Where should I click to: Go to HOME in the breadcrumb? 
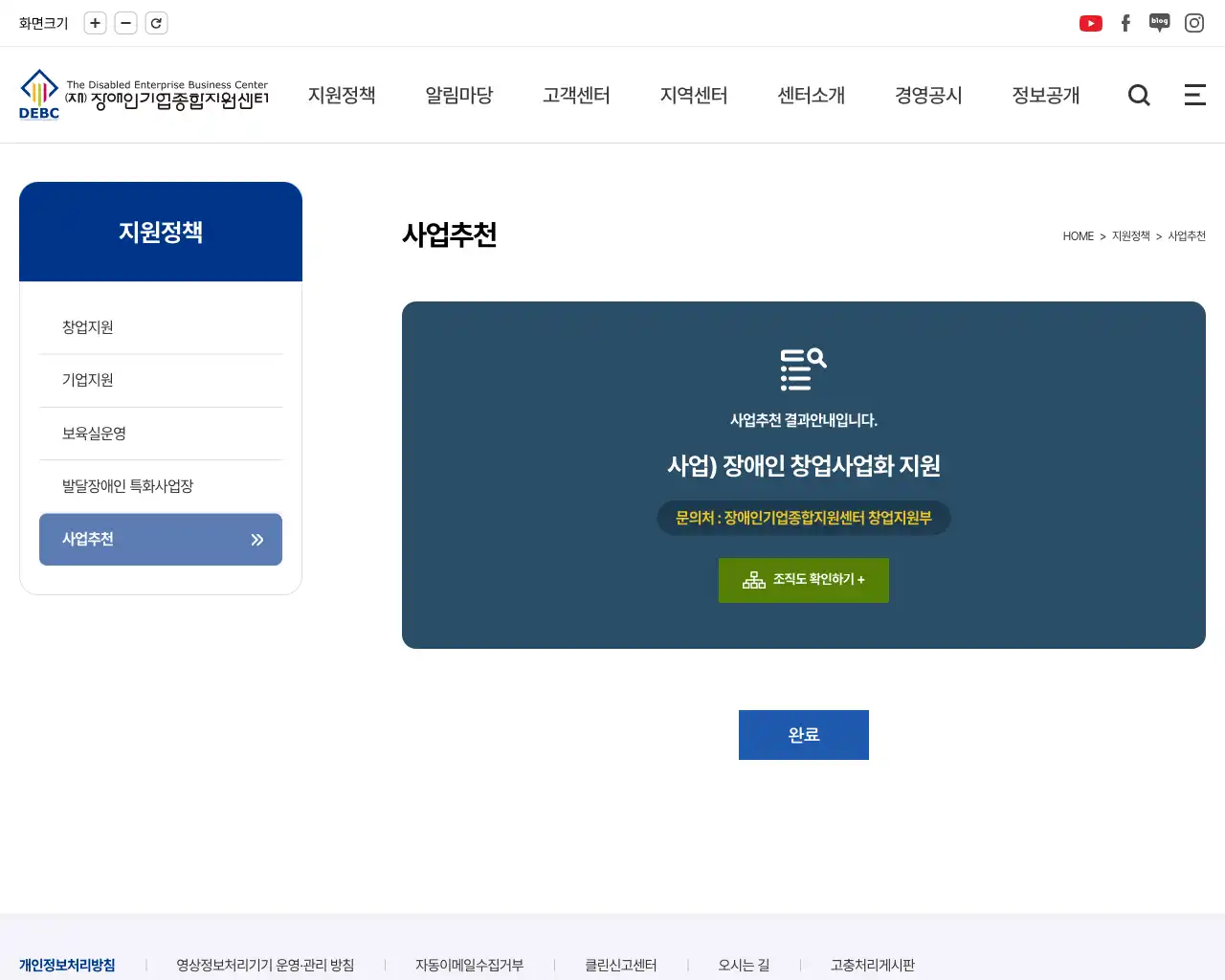1078,236
